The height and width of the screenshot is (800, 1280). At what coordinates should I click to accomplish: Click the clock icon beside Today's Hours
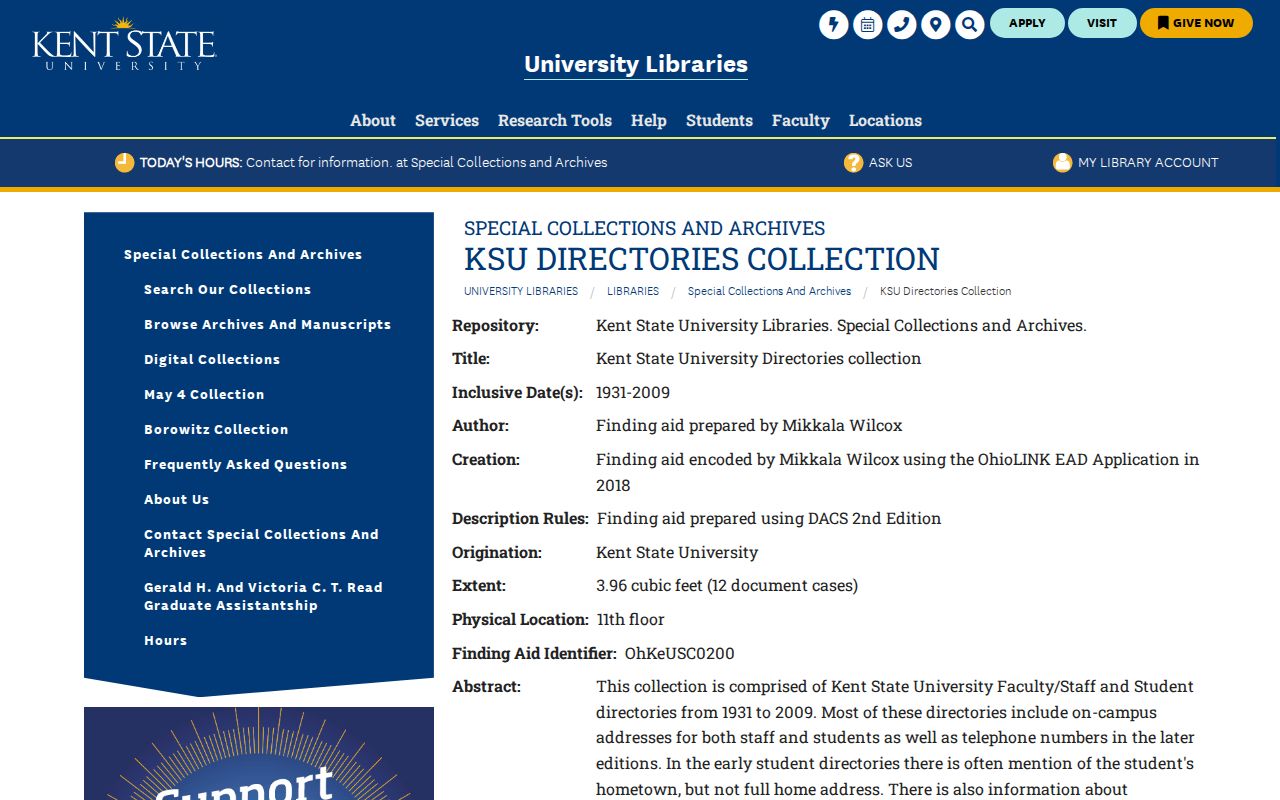[x=124, y=162]
